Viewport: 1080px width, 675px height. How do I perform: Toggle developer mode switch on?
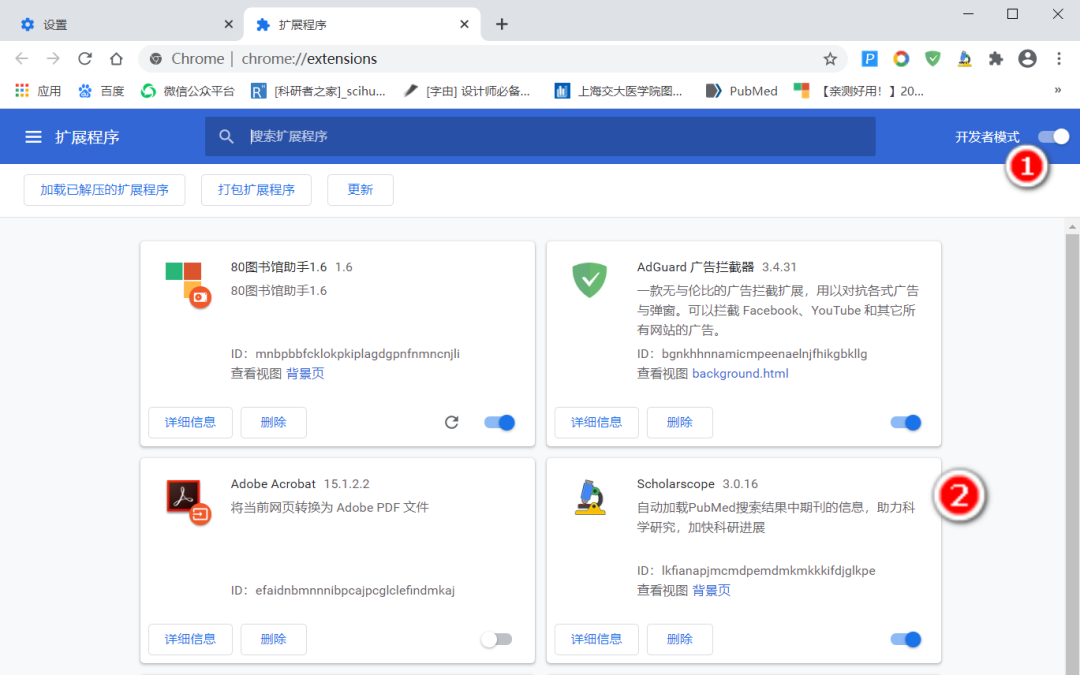1053,136
